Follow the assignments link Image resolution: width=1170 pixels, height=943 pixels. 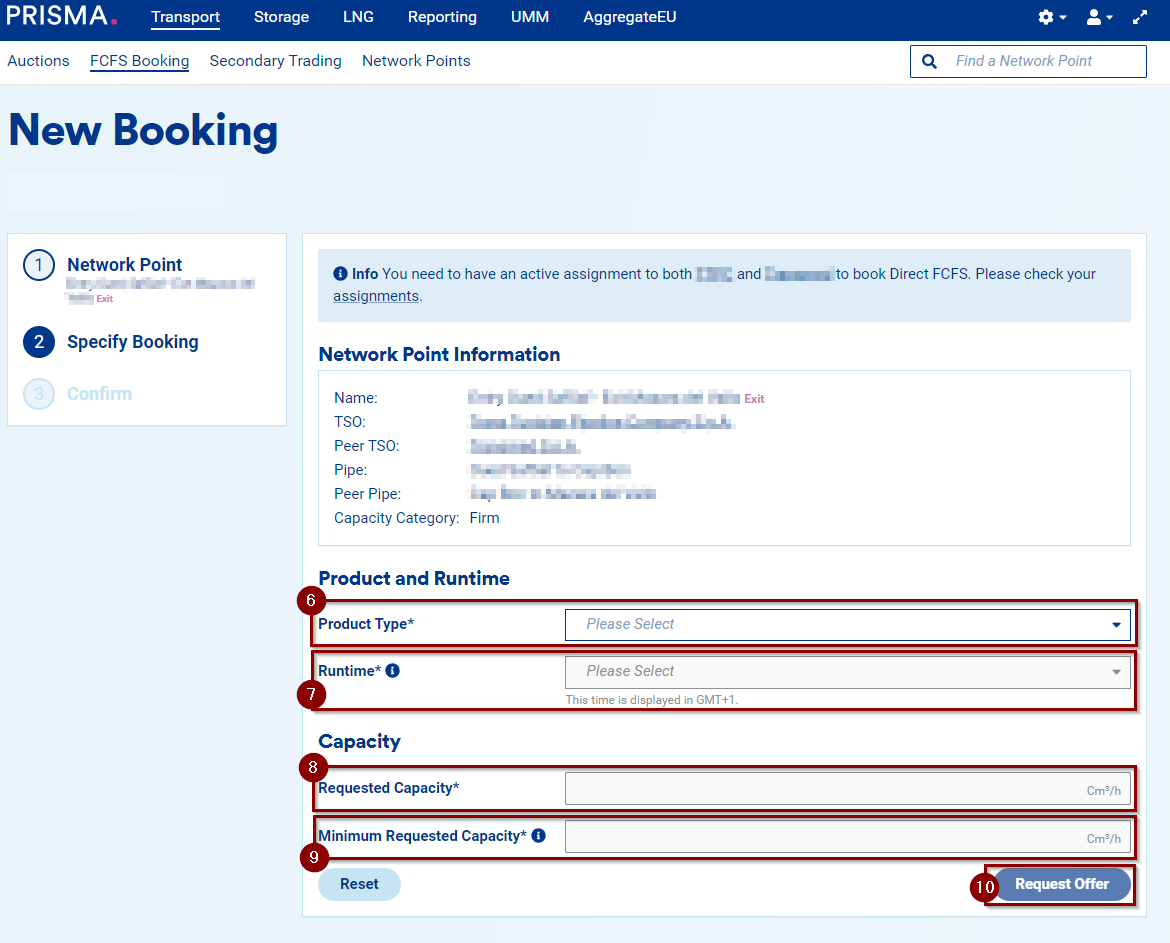coord(375,296)
